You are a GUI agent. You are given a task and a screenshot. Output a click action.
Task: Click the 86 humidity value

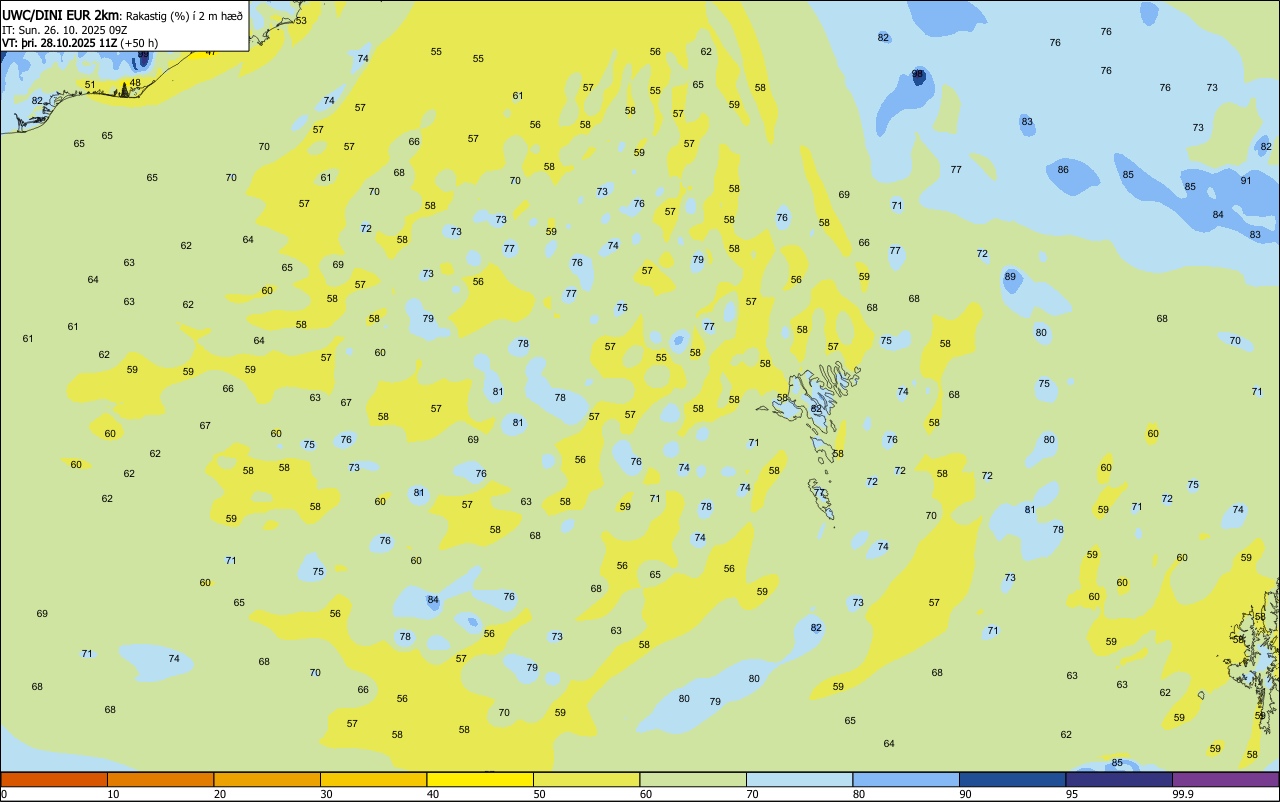[x=1063, y=169]
